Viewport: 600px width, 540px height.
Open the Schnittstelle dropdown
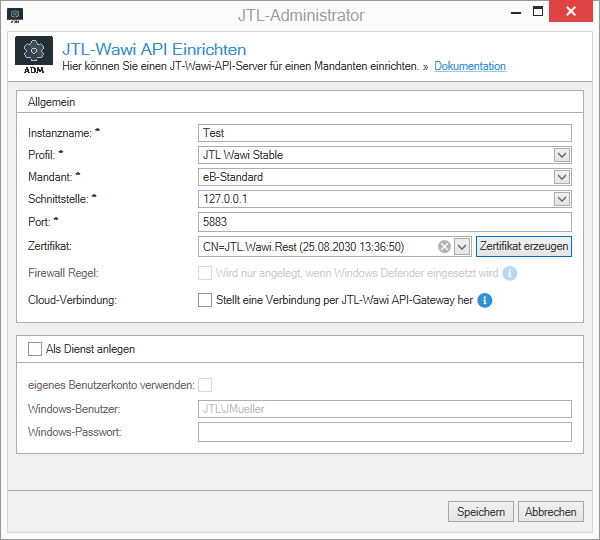[562, 199]
